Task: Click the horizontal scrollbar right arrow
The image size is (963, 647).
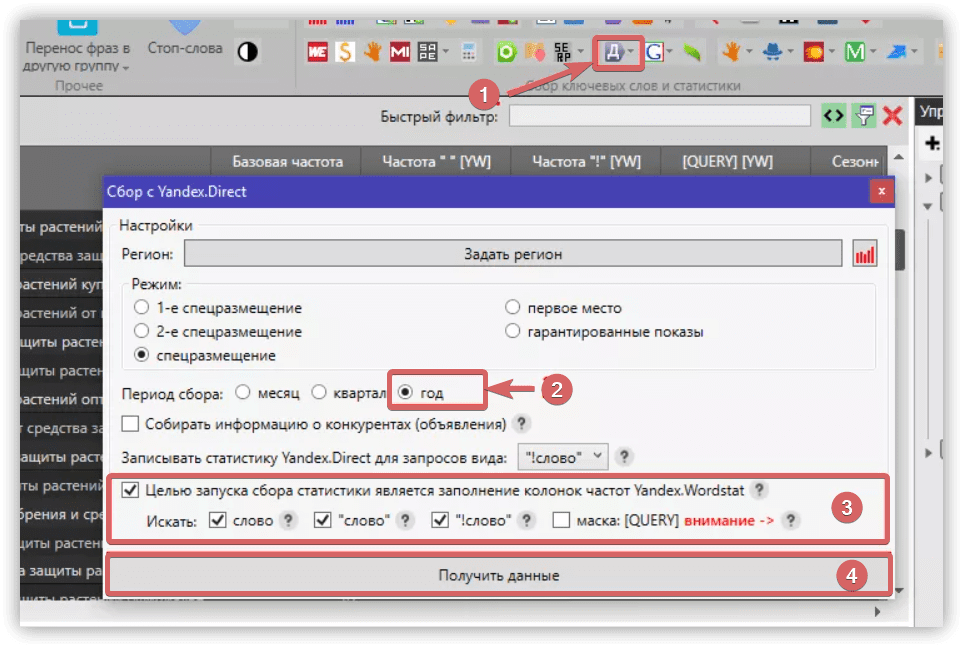Action: coord(877,611)
